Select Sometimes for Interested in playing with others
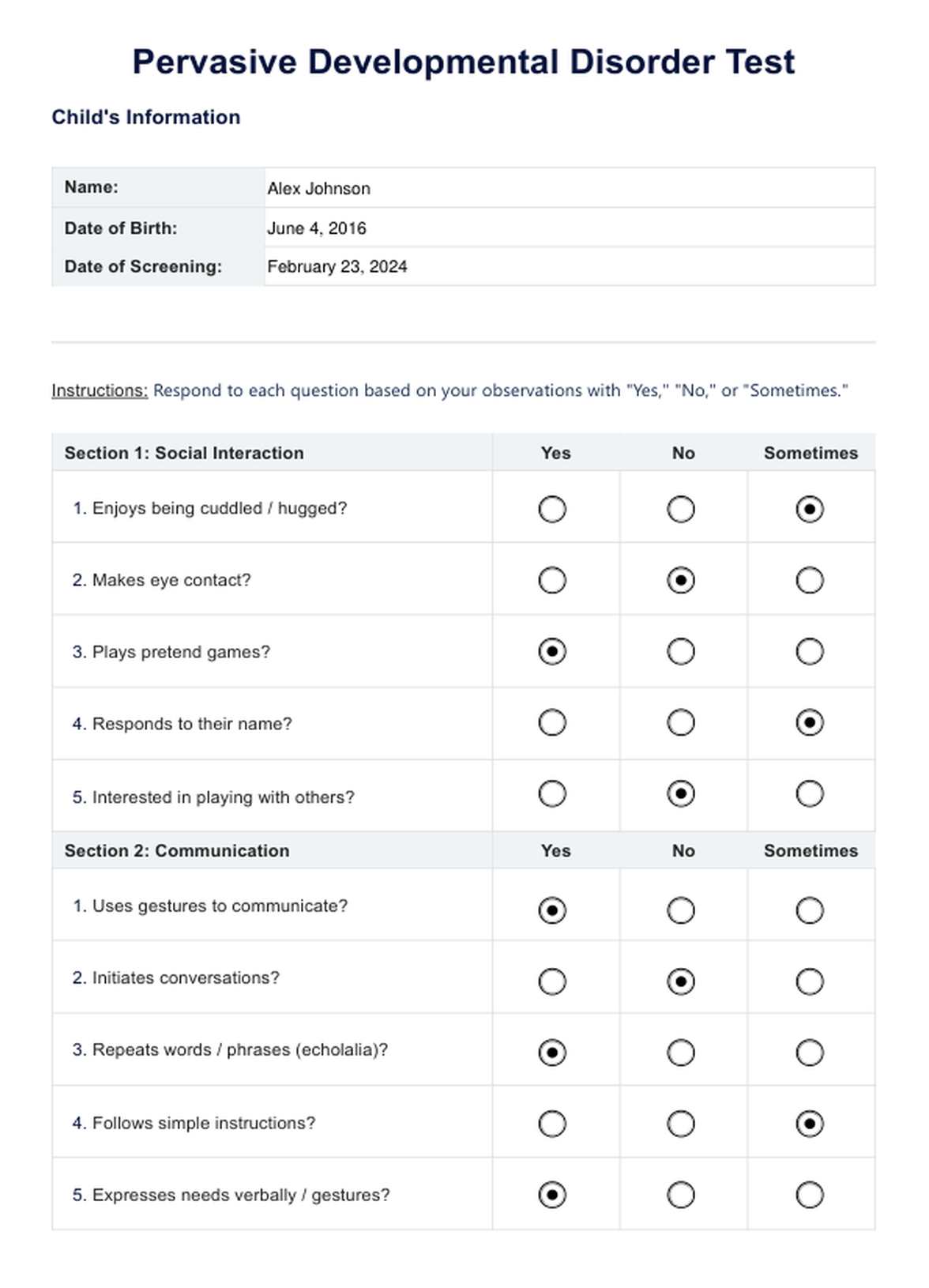Screen dimensions: 929x1288 [x=810, y=794]
